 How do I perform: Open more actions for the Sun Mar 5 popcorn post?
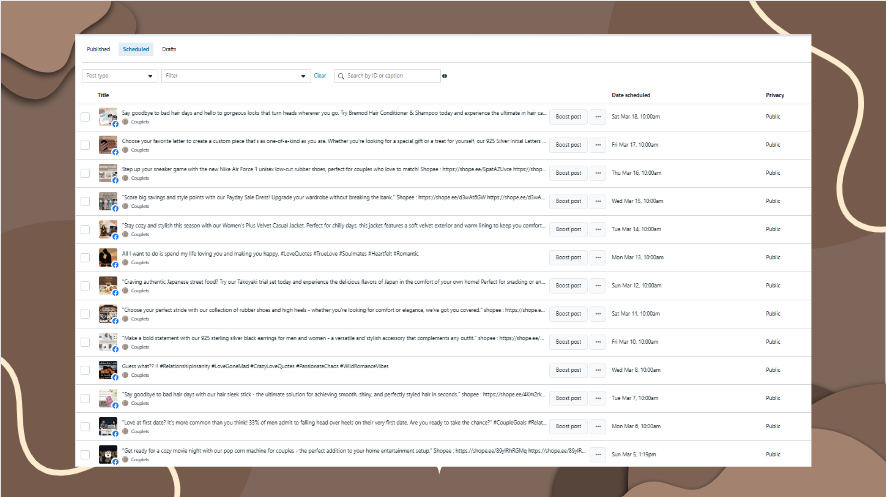598,454
